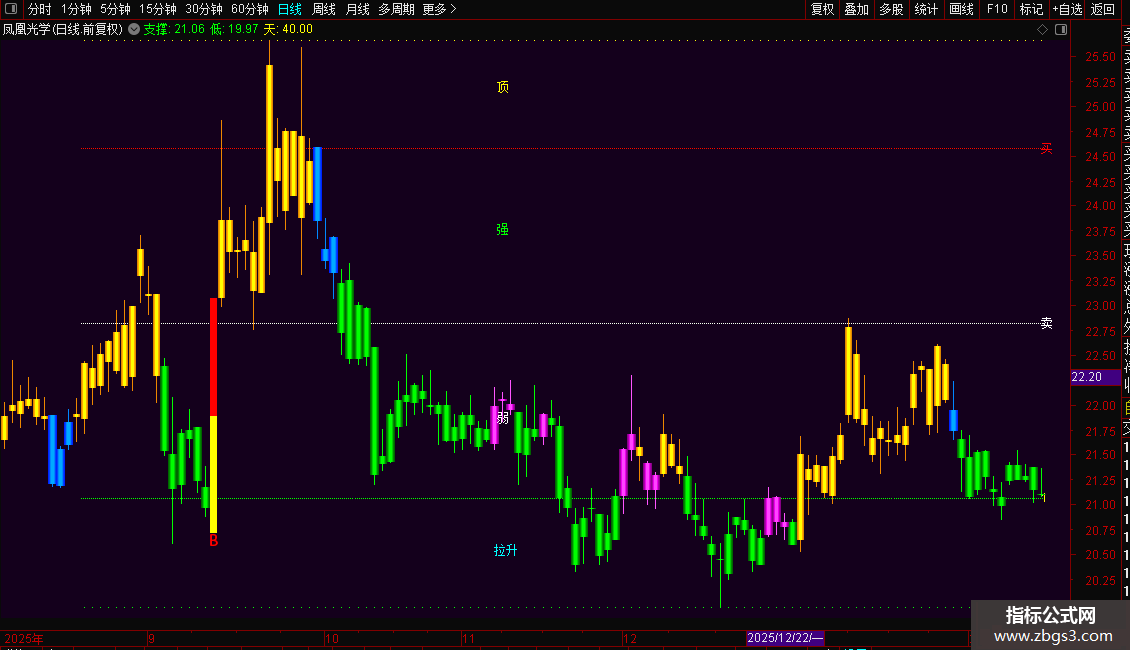The height and width of the screenshot is (650, 1130).
Task: Click the 弱 label on chart
Action: [x=503, y=418]
